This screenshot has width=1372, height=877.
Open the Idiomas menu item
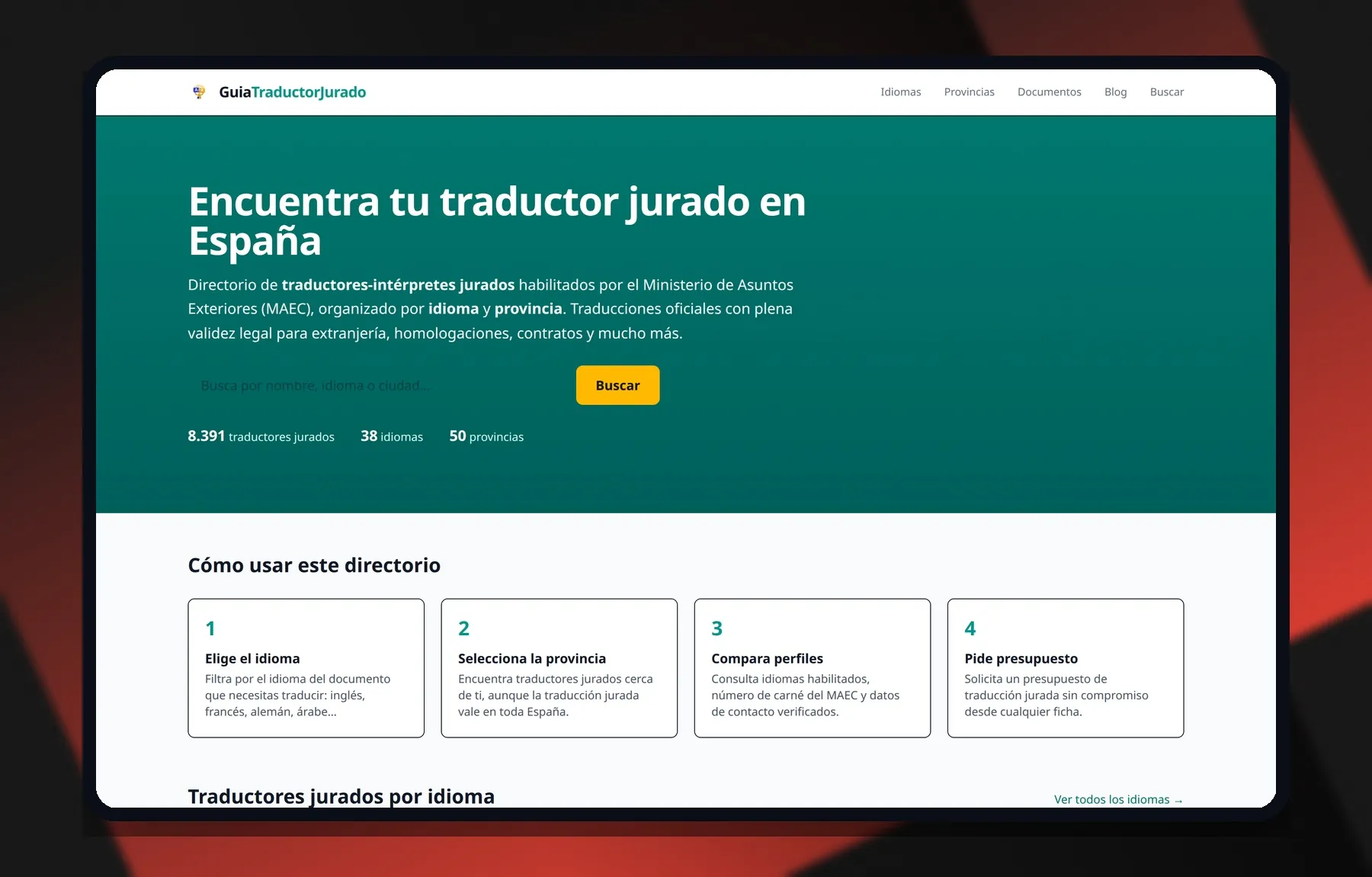901,92
